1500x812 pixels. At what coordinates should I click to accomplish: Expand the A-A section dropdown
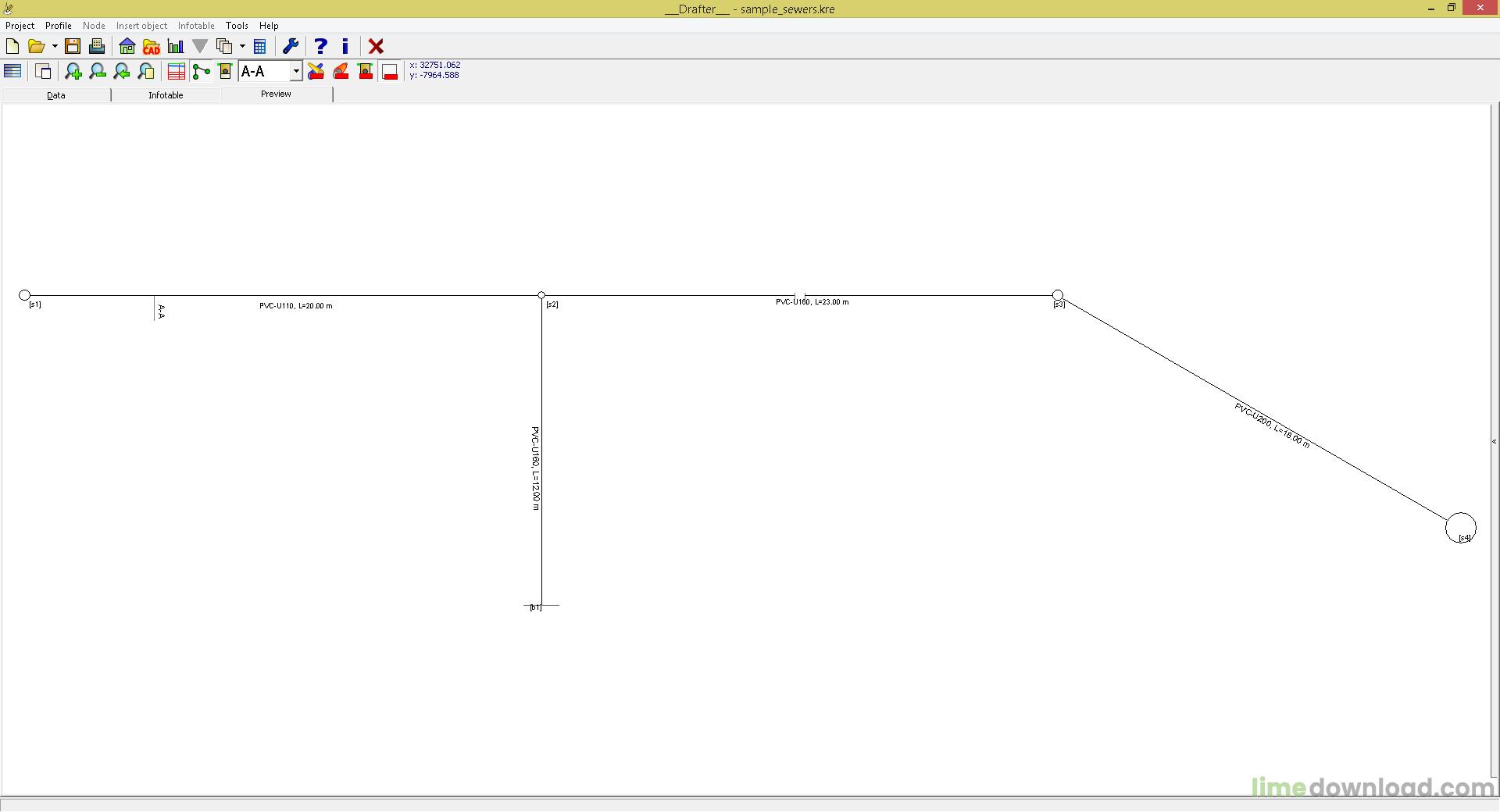tap(296, 72)
